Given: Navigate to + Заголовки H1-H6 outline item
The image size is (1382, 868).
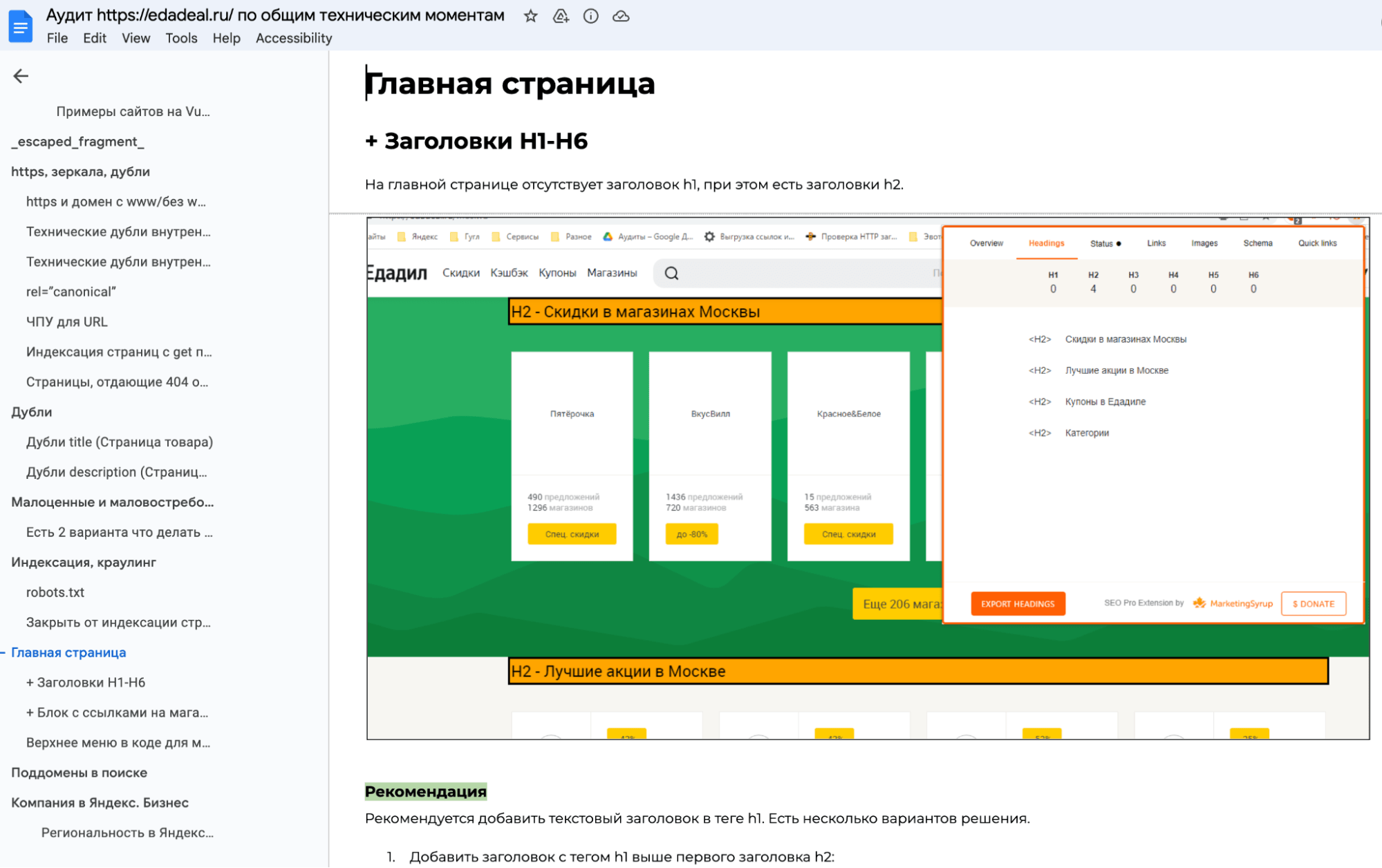Looking at the screenshot, I should [86, 682].
